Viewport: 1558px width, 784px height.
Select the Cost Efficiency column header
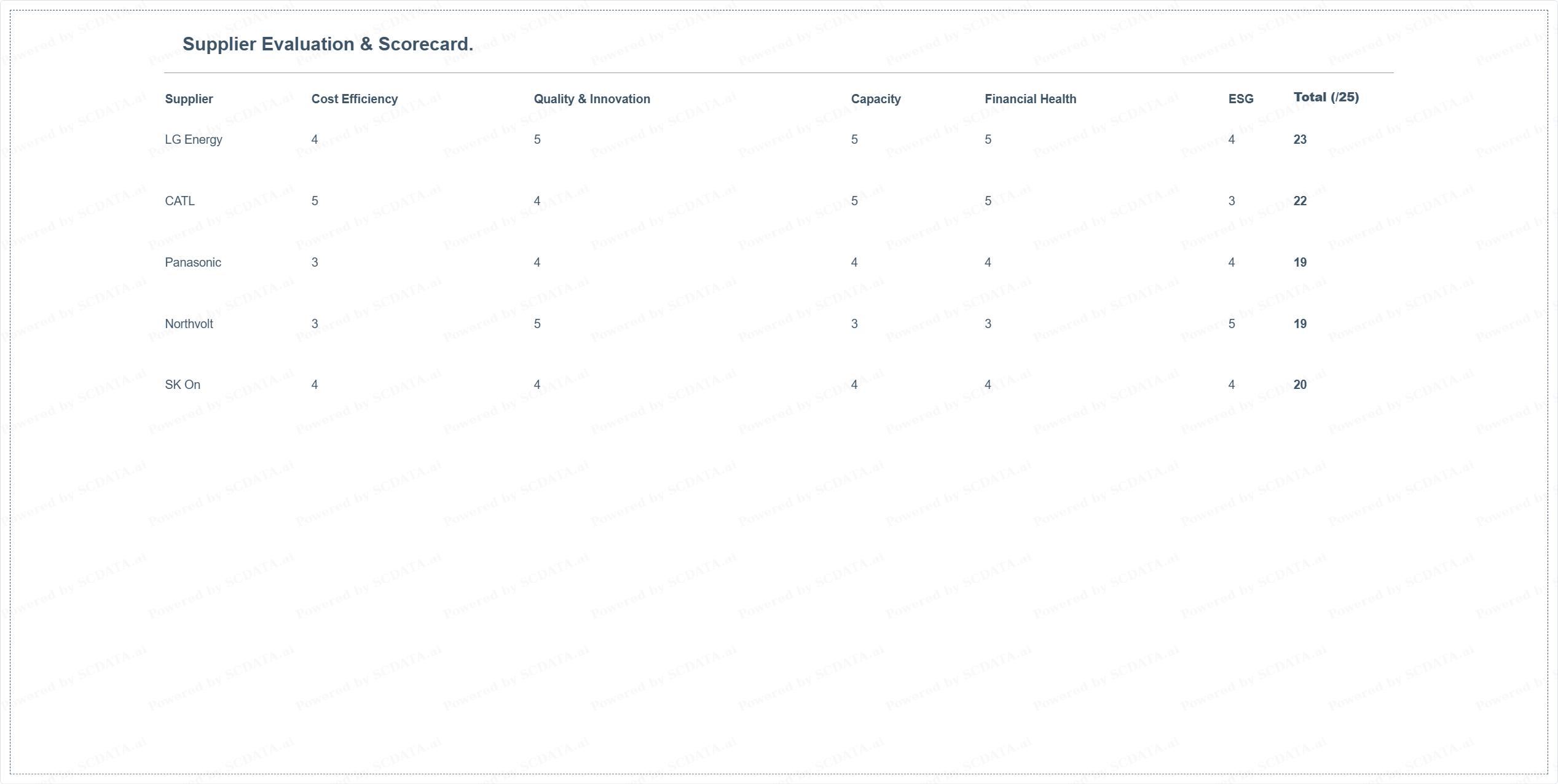point(355,99)
